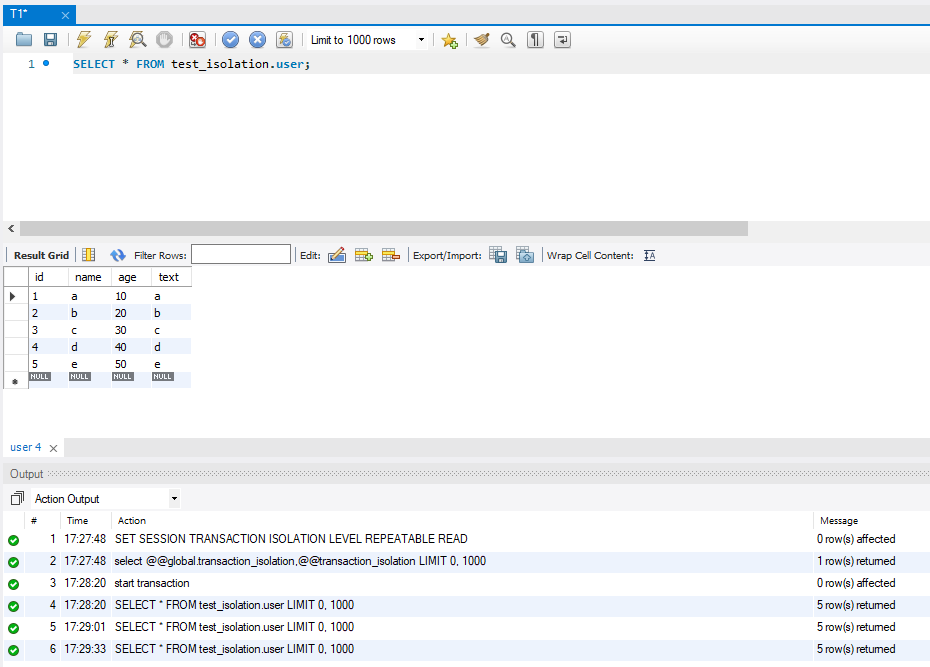This screenshot has height=667, width=930.
Task: Click the '1 row(s) returned' message
Action: [x=856, y=561]
